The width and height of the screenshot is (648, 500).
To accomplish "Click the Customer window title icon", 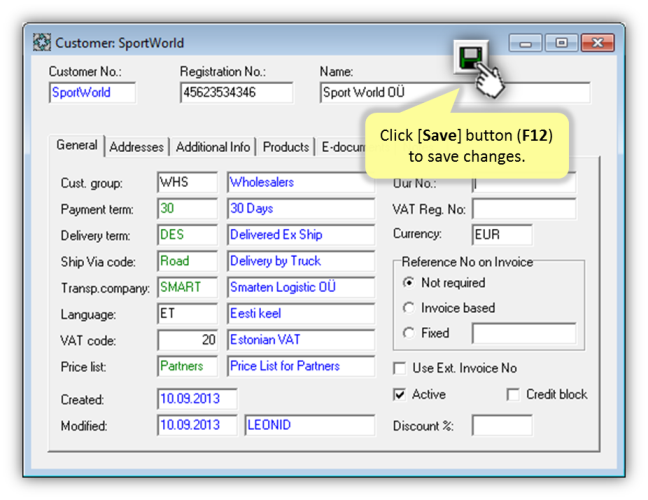I will (42, 43).
